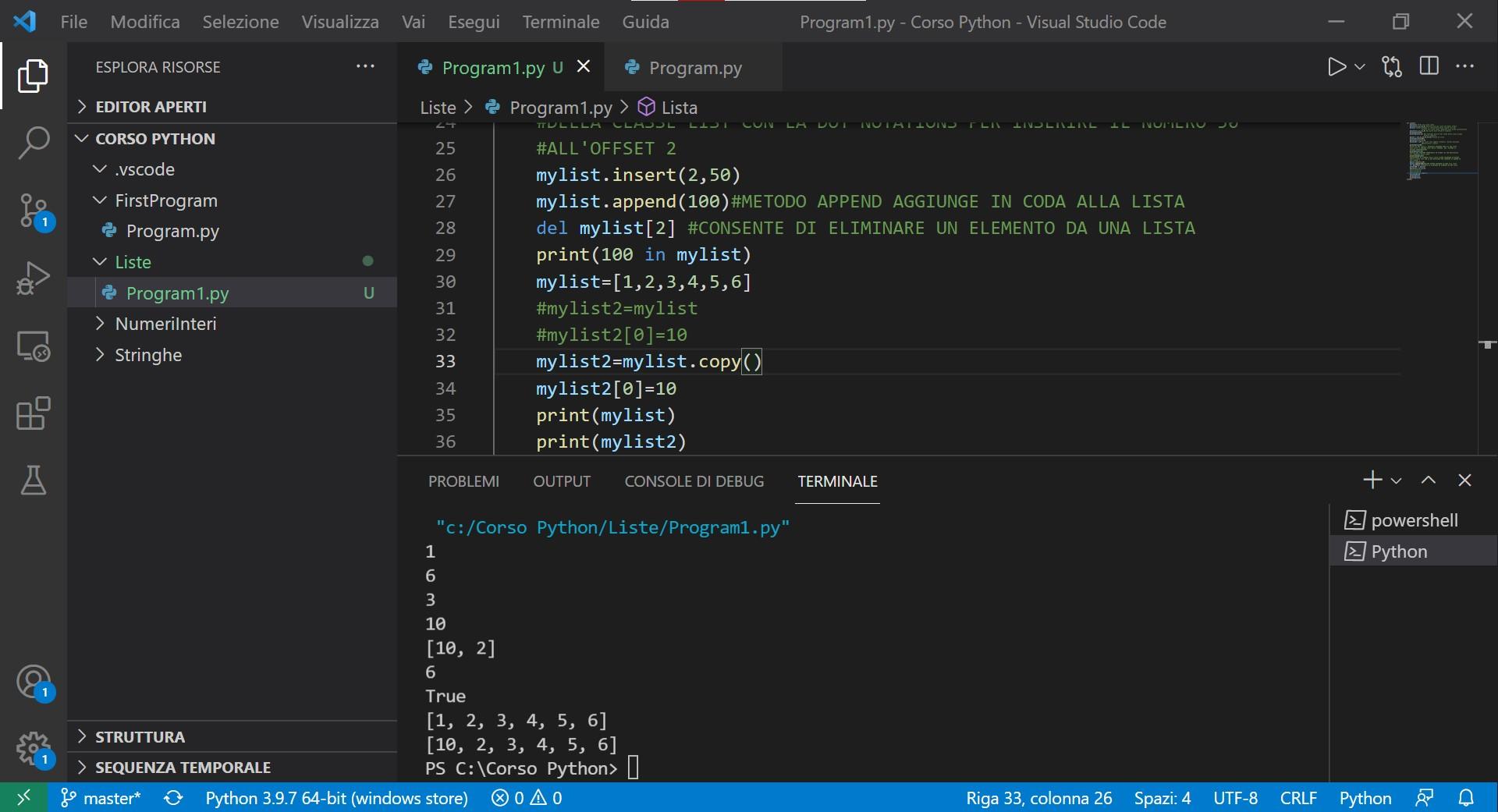
Task: Open Source Control view with badge
Action: [34, 211]
